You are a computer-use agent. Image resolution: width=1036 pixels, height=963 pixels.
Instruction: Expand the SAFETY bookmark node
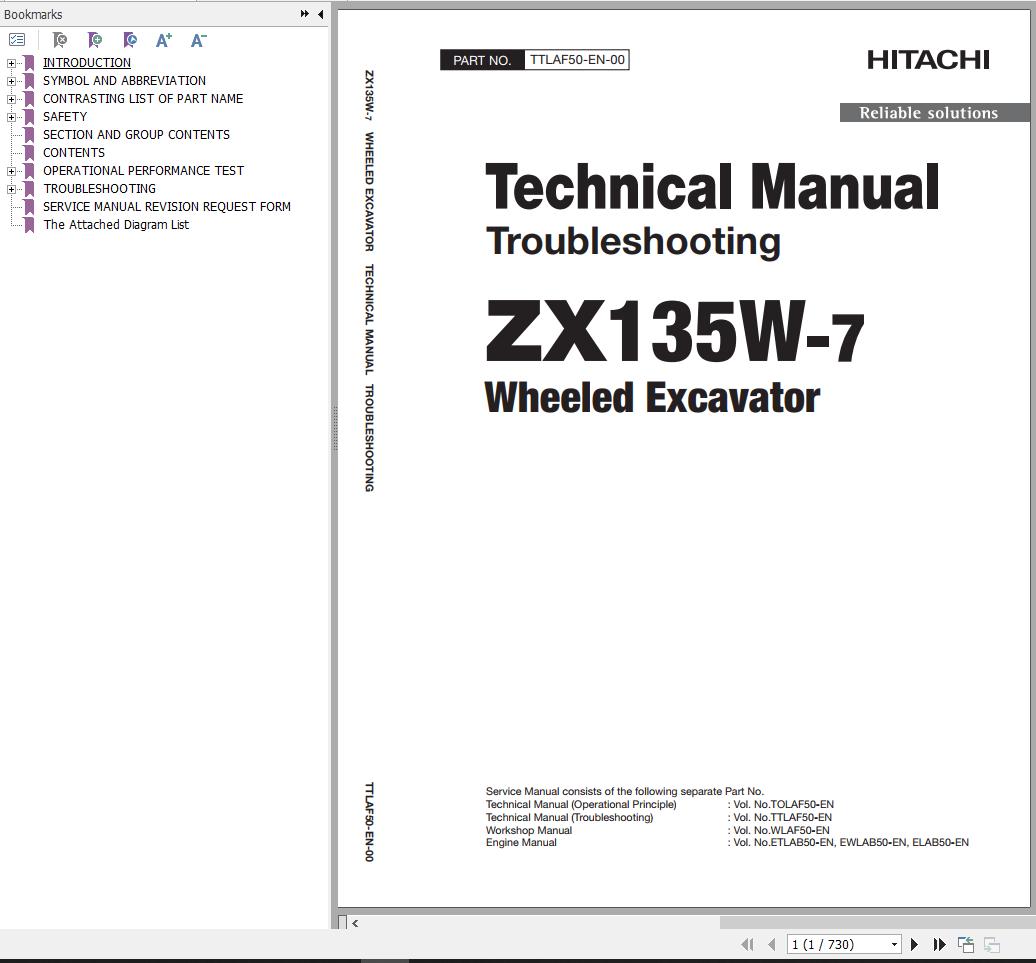pos(11,118)
